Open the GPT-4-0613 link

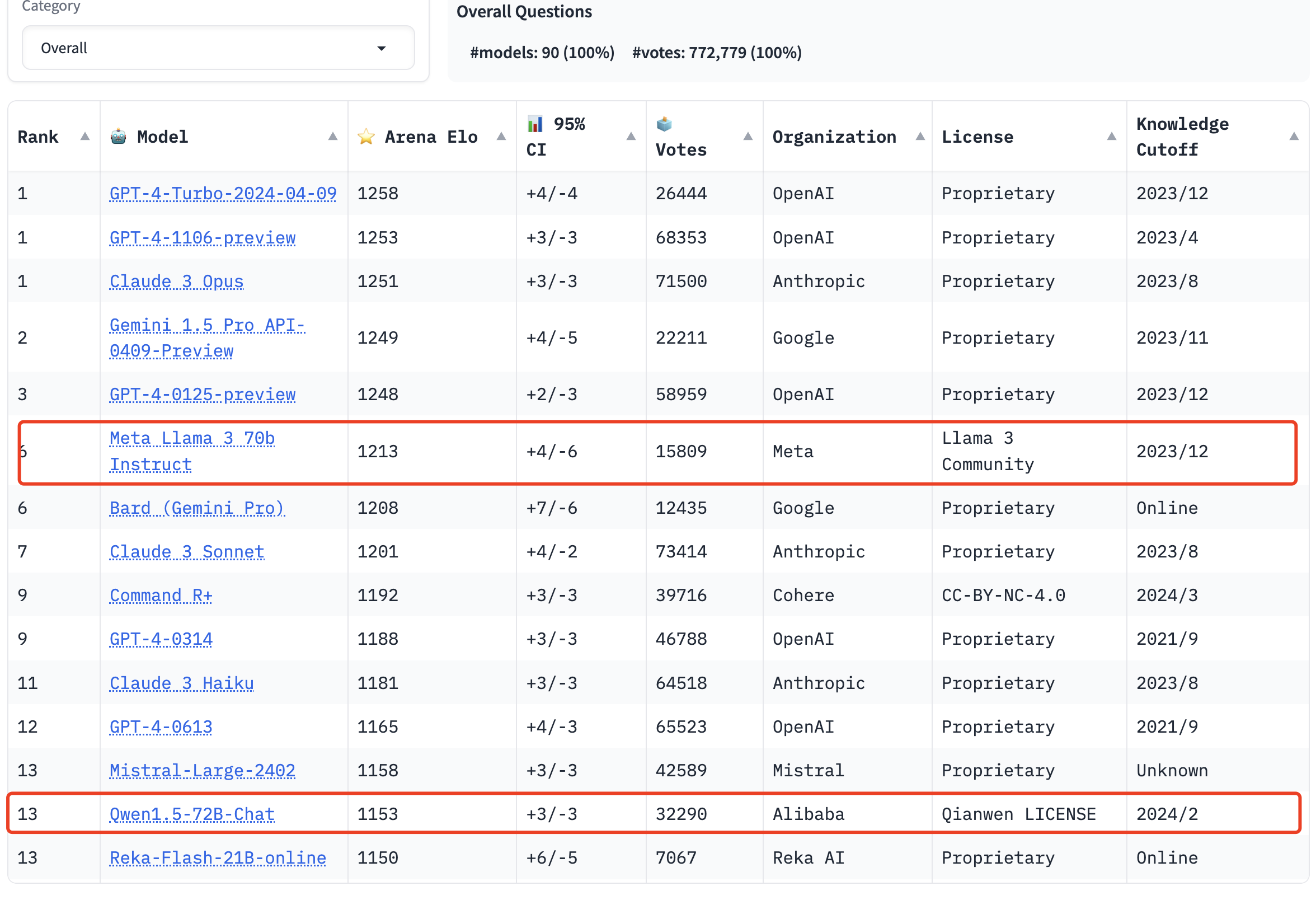click(161, 727)
